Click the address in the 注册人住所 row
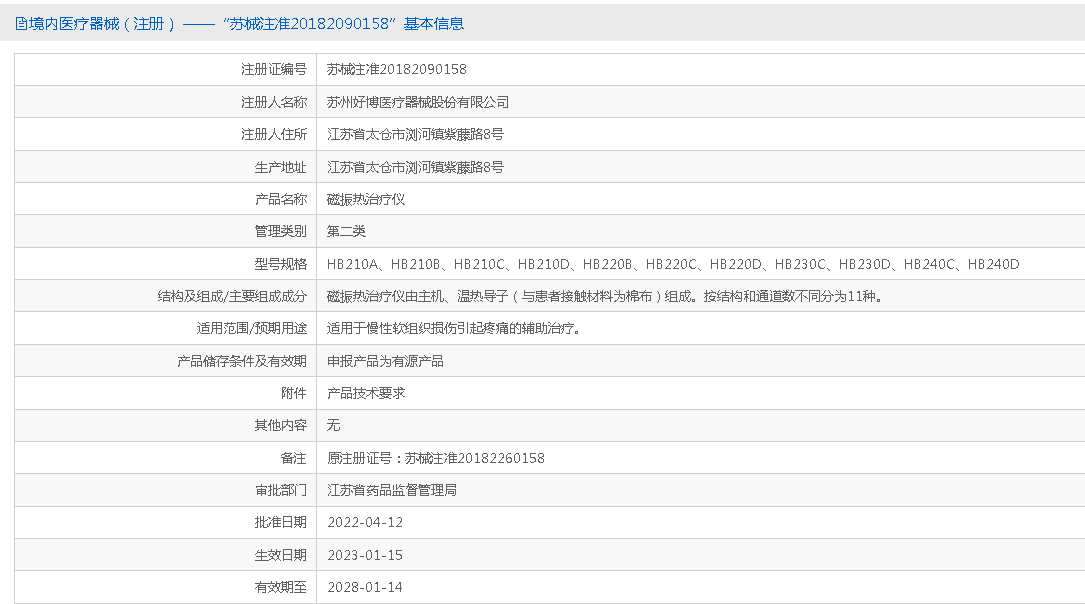 coord(415,134)
